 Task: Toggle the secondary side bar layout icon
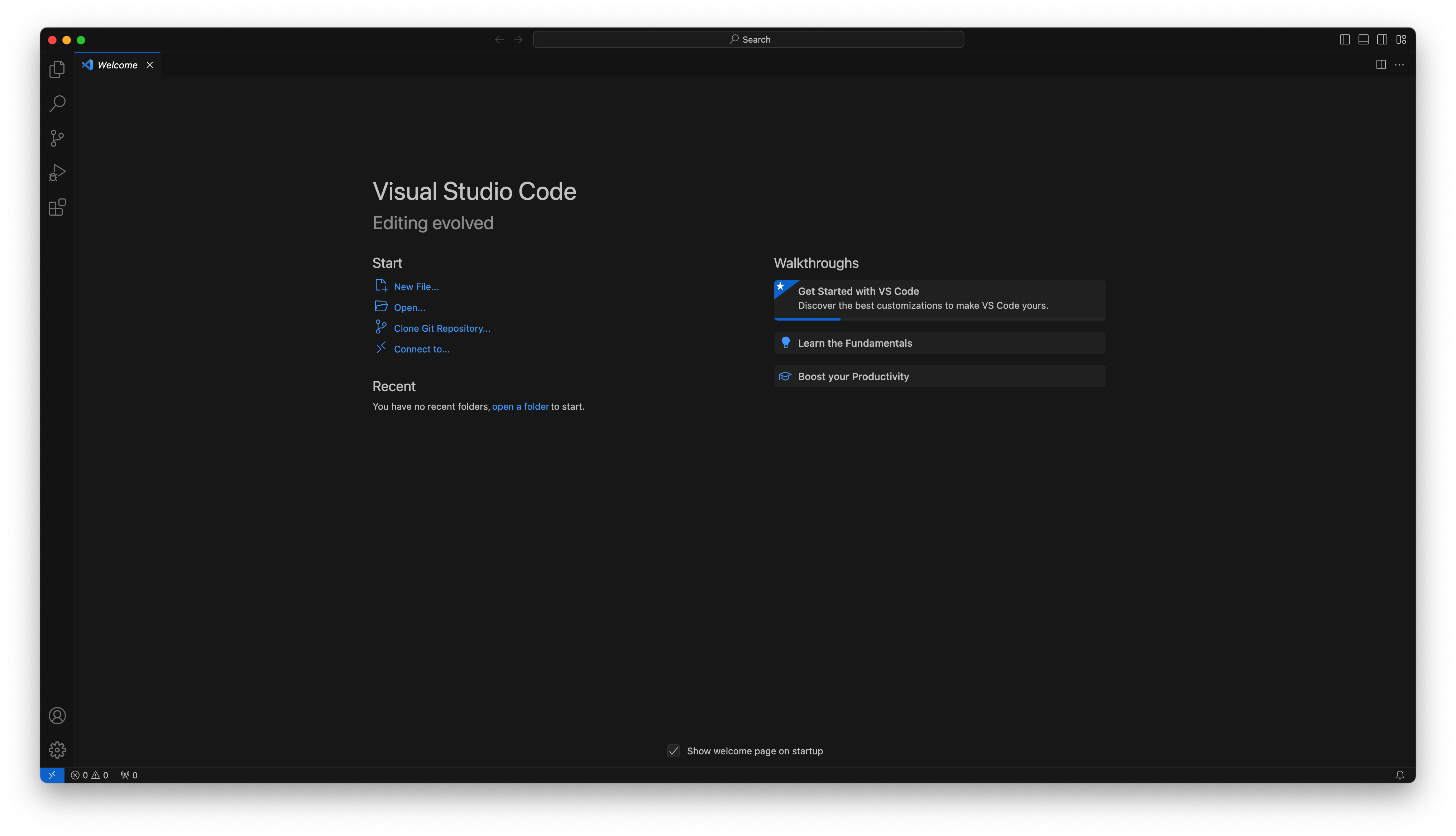coord(1382,40)
